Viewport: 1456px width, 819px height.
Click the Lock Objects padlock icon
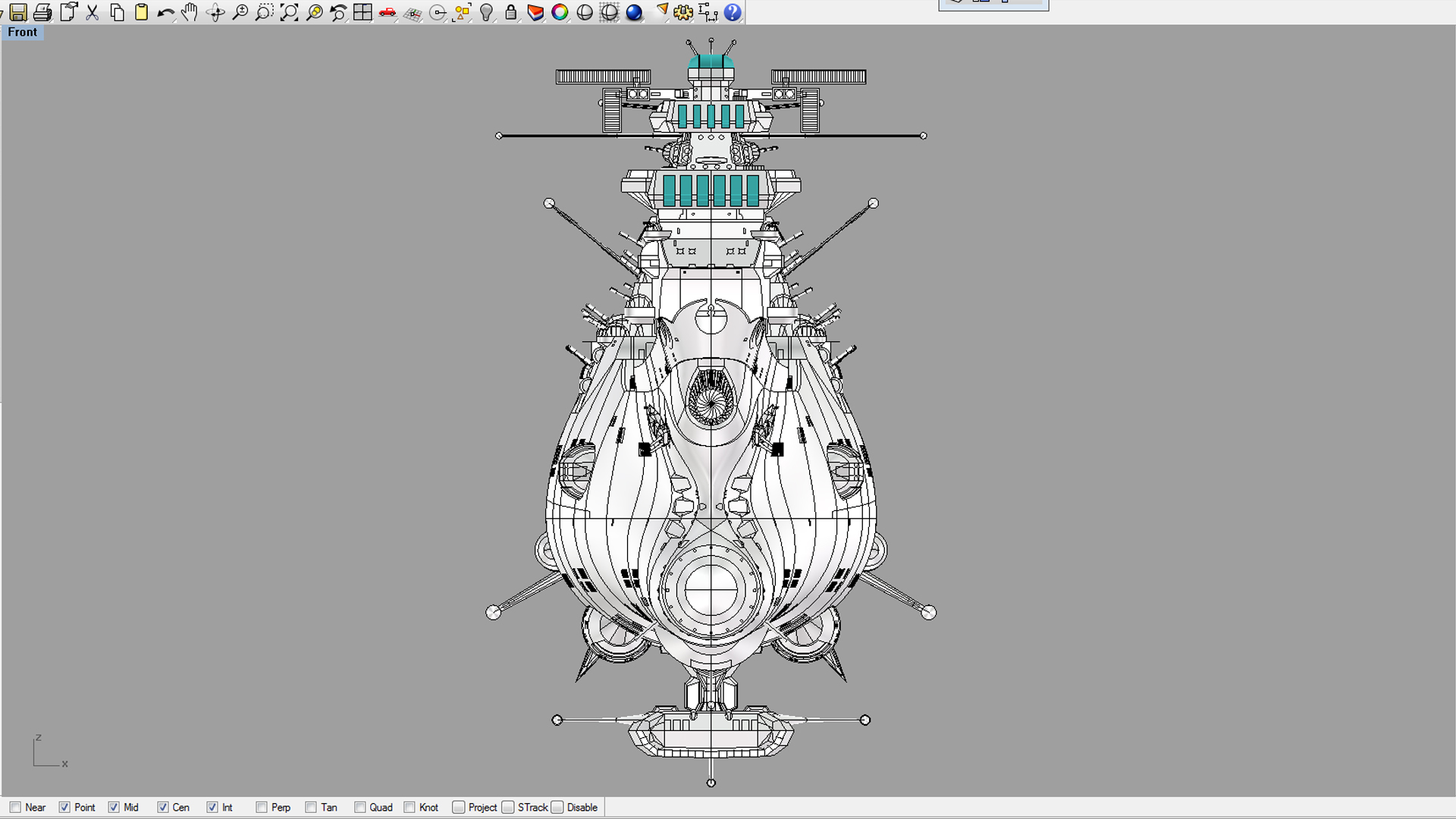tap(510, 12)
